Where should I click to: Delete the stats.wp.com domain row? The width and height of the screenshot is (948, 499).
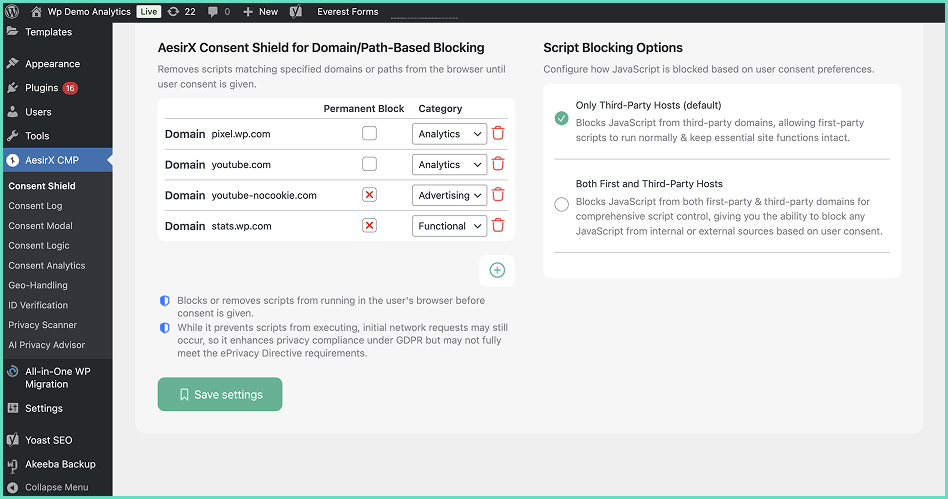pos(498,226)
